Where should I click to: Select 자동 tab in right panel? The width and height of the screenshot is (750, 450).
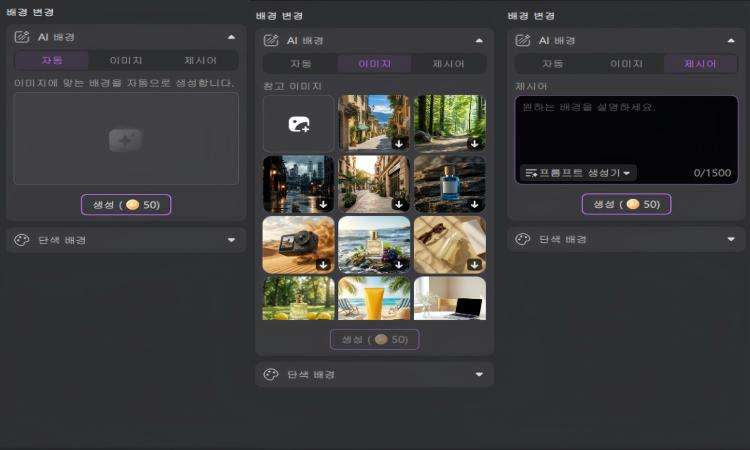pyautogui.click(x=552, y=64)
